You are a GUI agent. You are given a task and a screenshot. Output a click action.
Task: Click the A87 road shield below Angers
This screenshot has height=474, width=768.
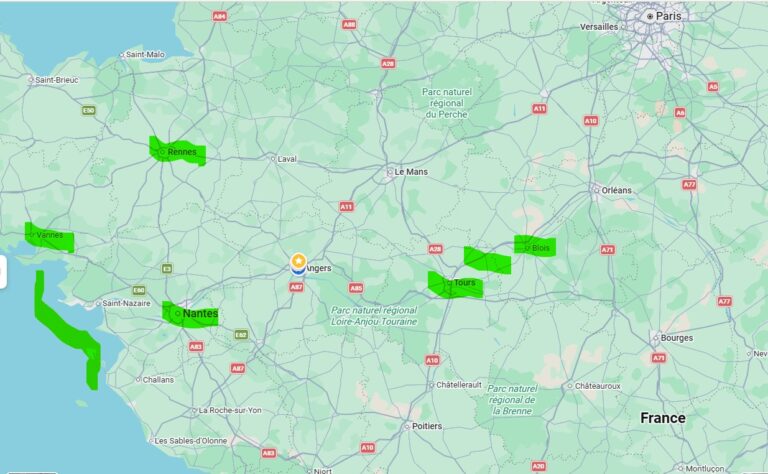click(296, 287)
